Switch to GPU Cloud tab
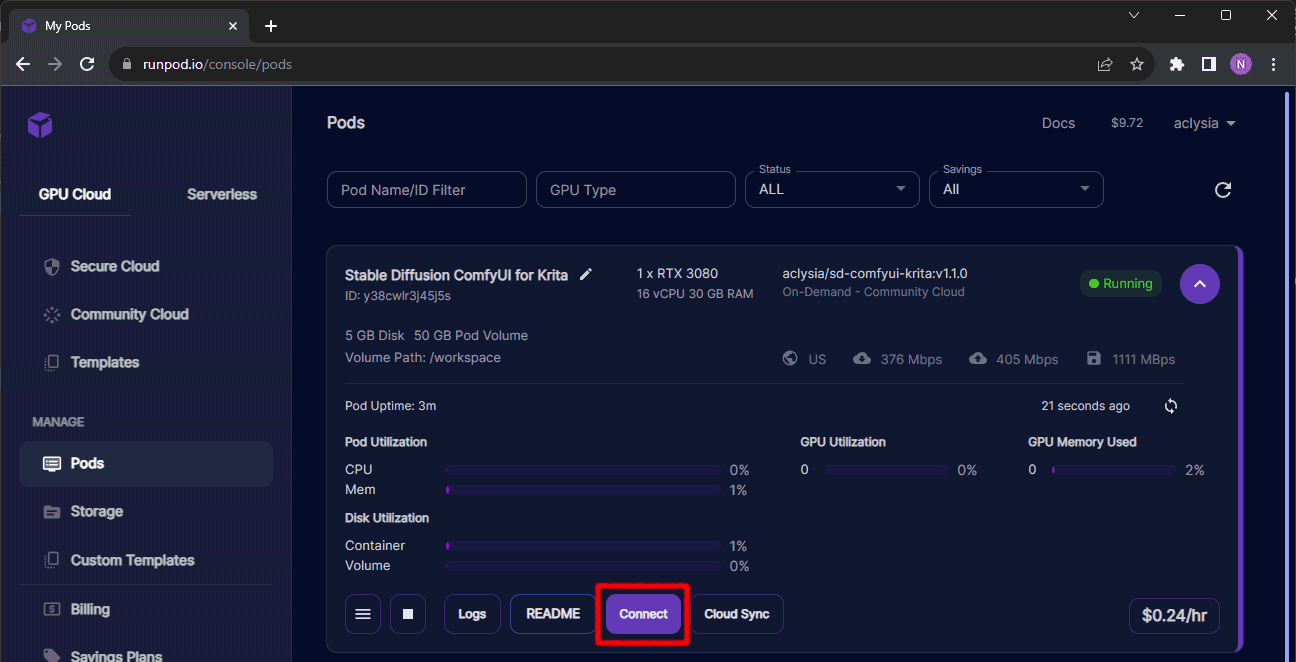Viewport: 1296px width, 662px height. pos(75,194)
